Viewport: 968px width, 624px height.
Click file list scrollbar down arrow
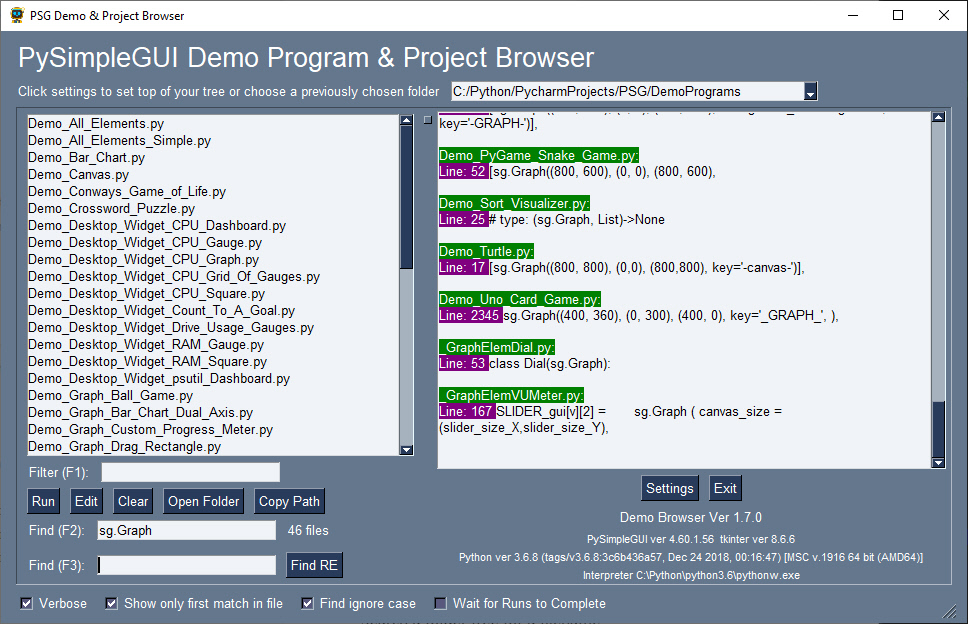[x=406, y=450]
